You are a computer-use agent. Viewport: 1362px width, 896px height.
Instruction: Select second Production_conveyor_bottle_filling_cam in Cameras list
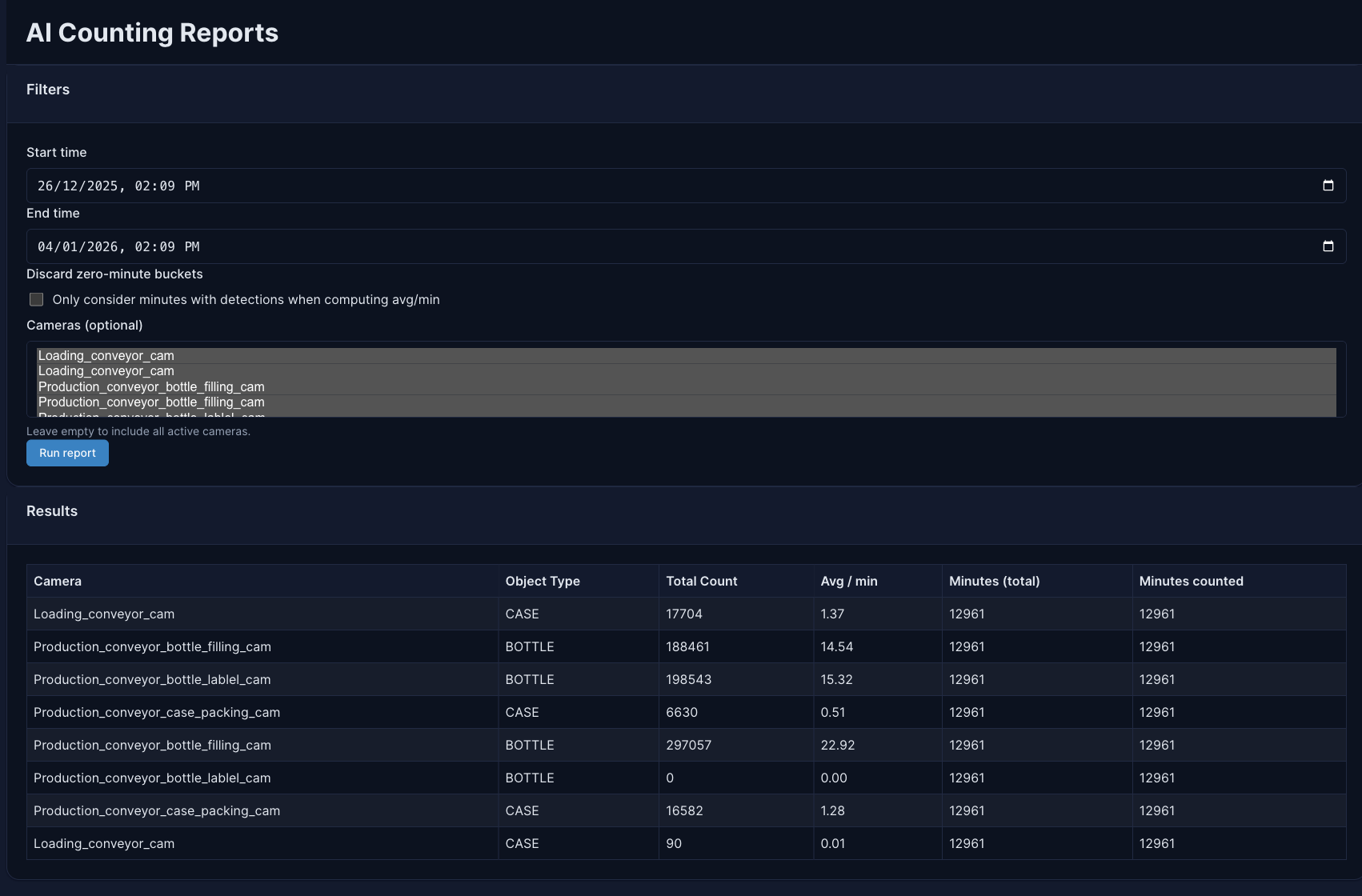tap(151, 402)
